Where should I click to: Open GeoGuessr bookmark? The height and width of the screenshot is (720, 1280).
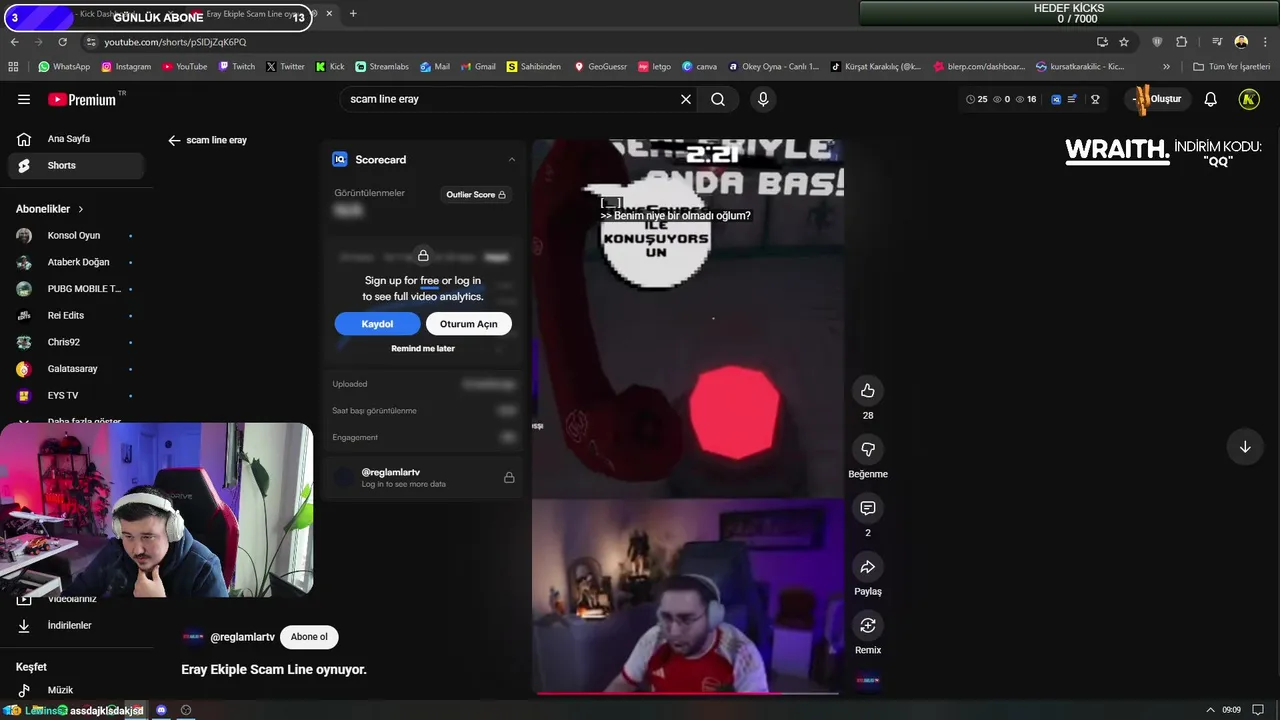click(600, 67)
